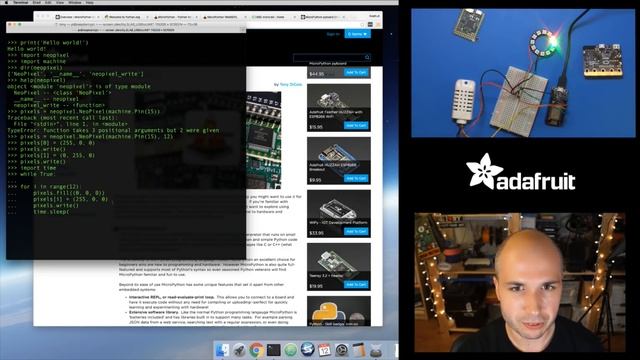The width and height of the screenshot is (640, 360).
Task: Click the 'while True:' line in the terminal
Action: pyautogui.click(x=31, y=174)
